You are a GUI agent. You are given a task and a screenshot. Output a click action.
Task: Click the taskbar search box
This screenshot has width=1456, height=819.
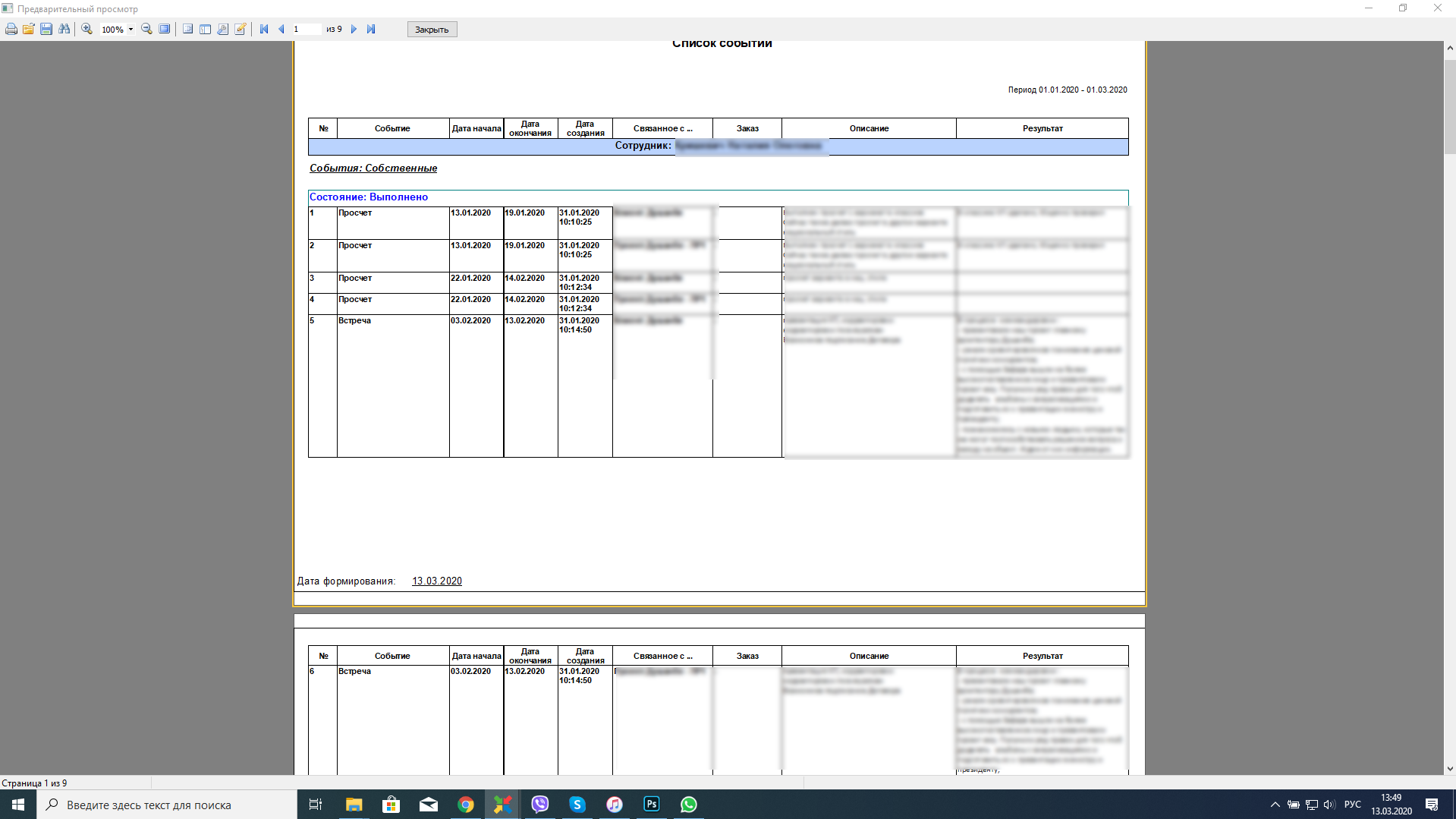(167, 805)
